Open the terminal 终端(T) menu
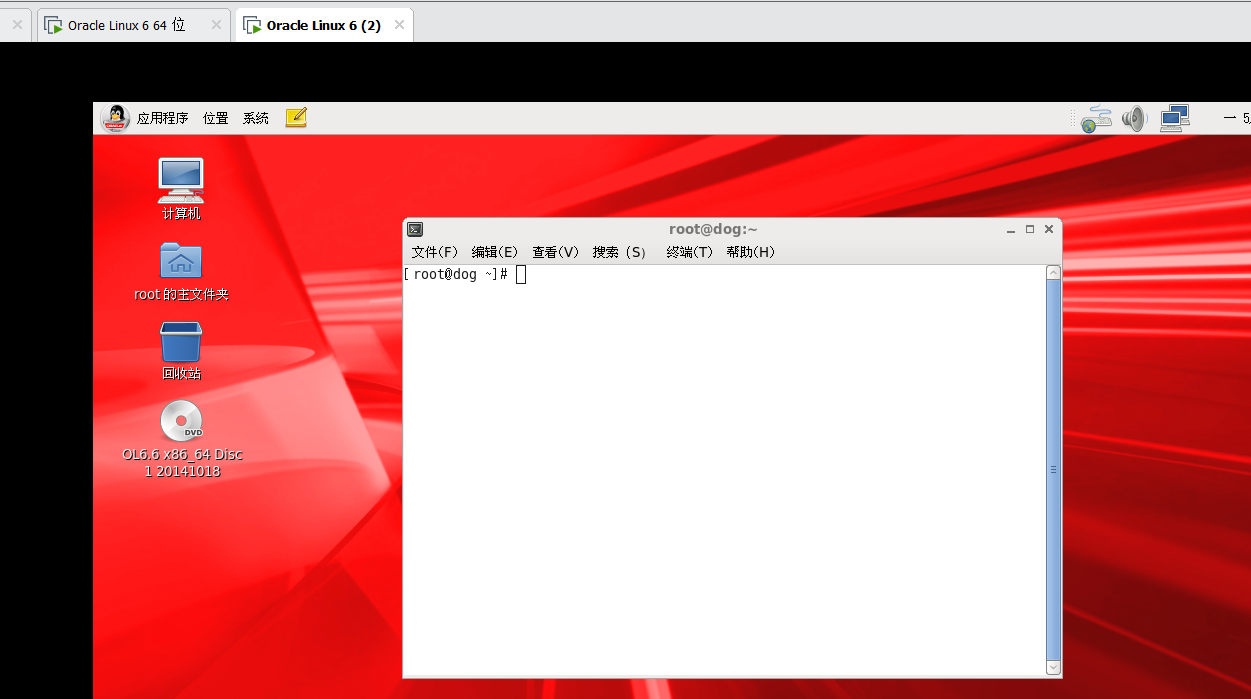This screenshot has width=1251, height=699. click(690, 252)
